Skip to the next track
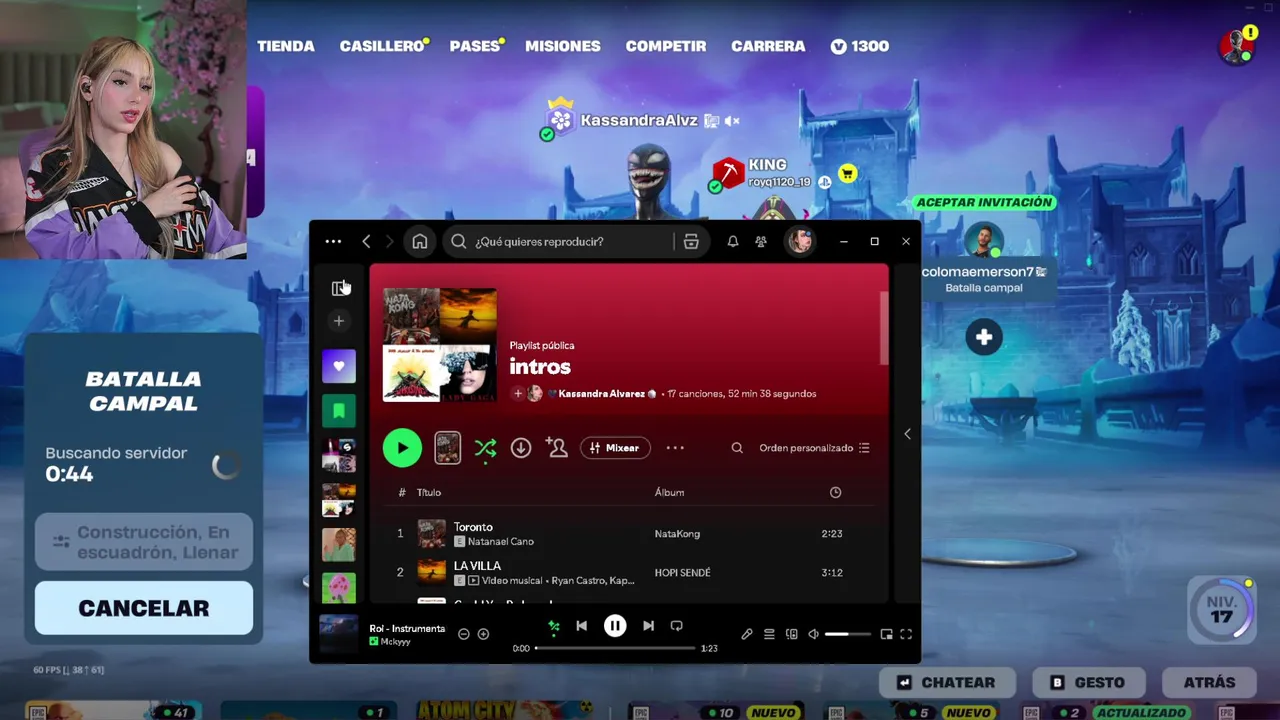Screen dimensions: 1280x720 648,626
